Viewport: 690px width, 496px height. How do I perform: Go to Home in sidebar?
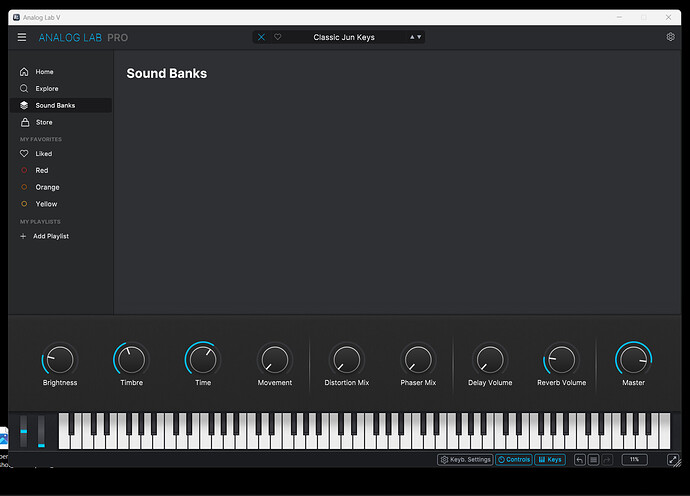[61, 72]
